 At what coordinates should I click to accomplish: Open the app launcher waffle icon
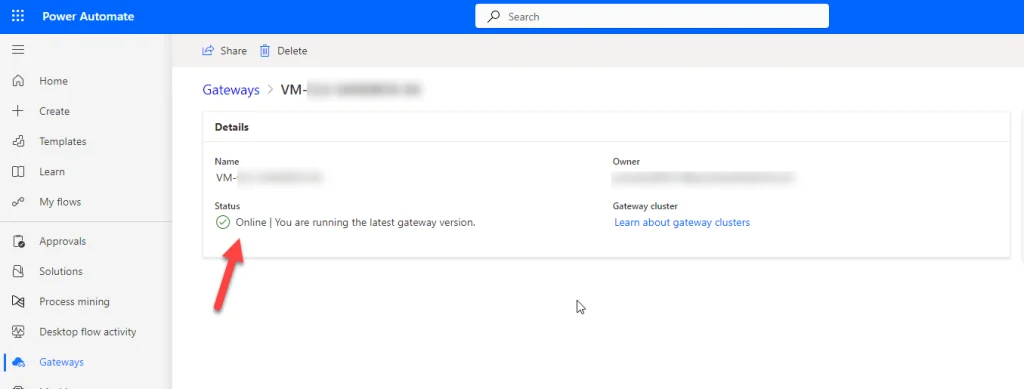pos(18,16)
